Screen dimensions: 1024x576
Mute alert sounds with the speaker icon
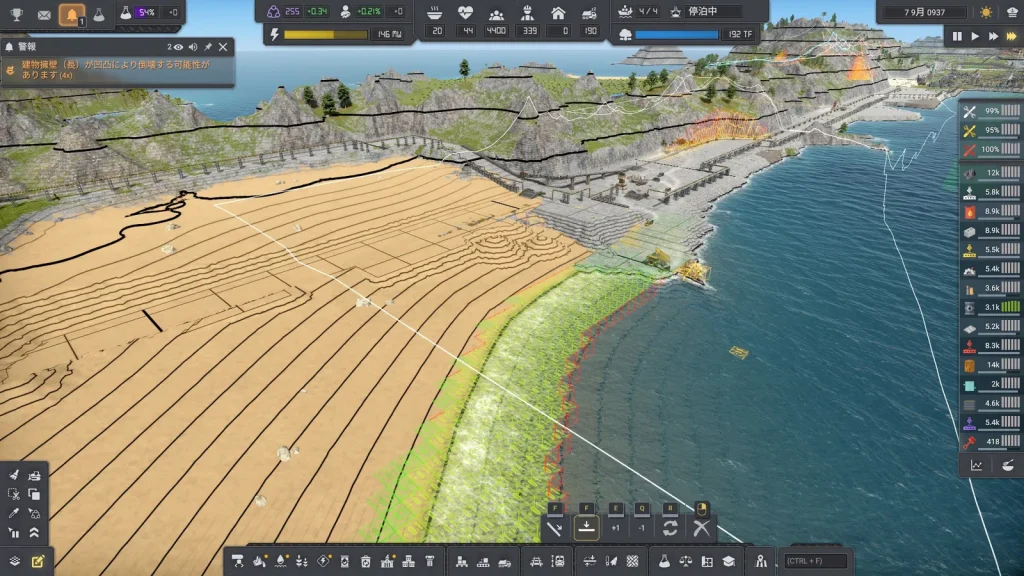click(x=193, y=47)
